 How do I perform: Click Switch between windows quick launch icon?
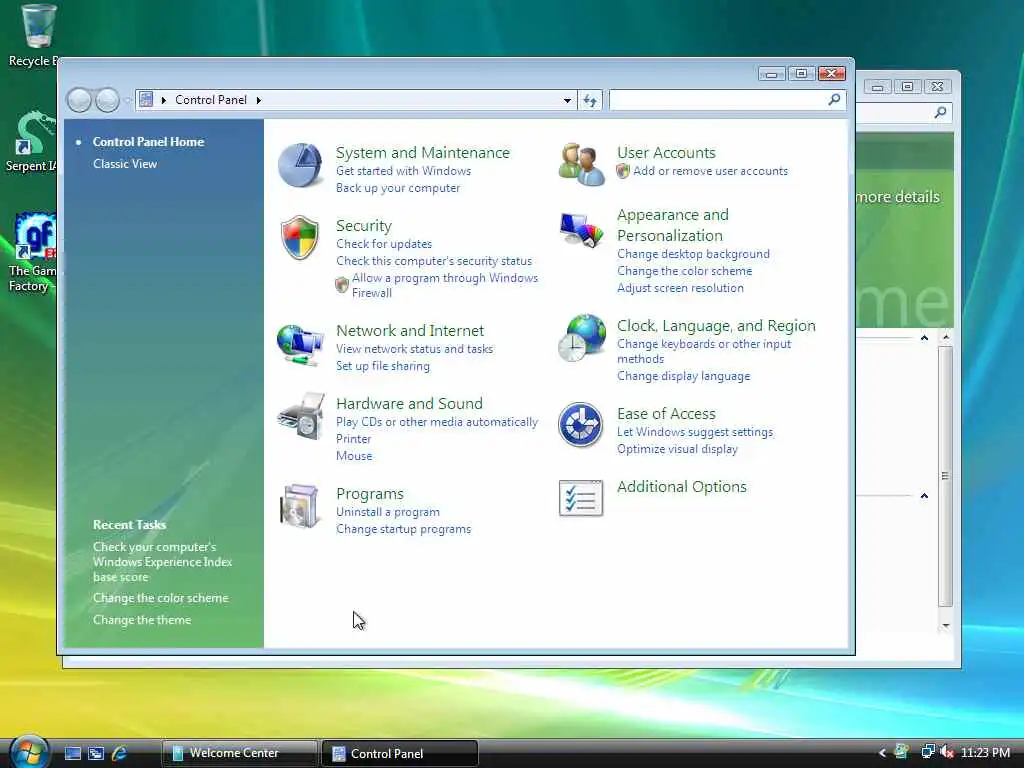[96, 753]
